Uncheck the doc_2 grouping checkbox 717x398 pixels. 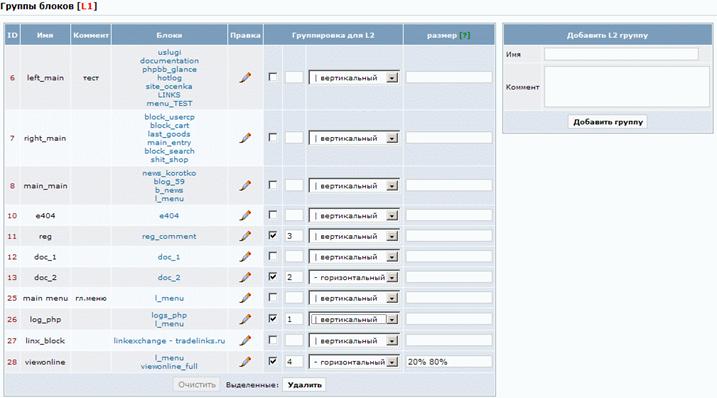coord(273,276)
